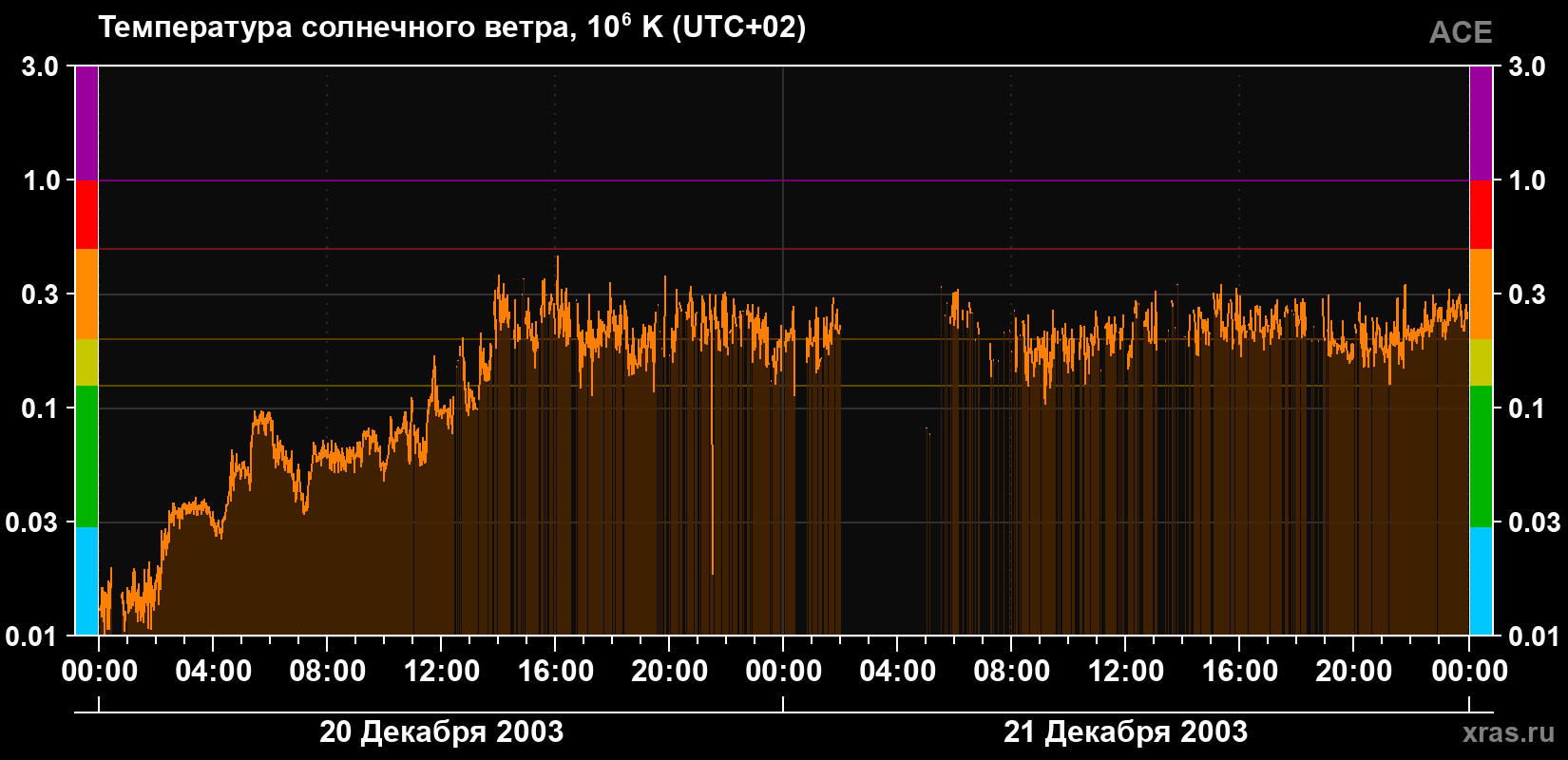Click the 08:00 tick on 20 Декабря
The width and height of the screenshot is (1568, 760).
click(327, 672)
